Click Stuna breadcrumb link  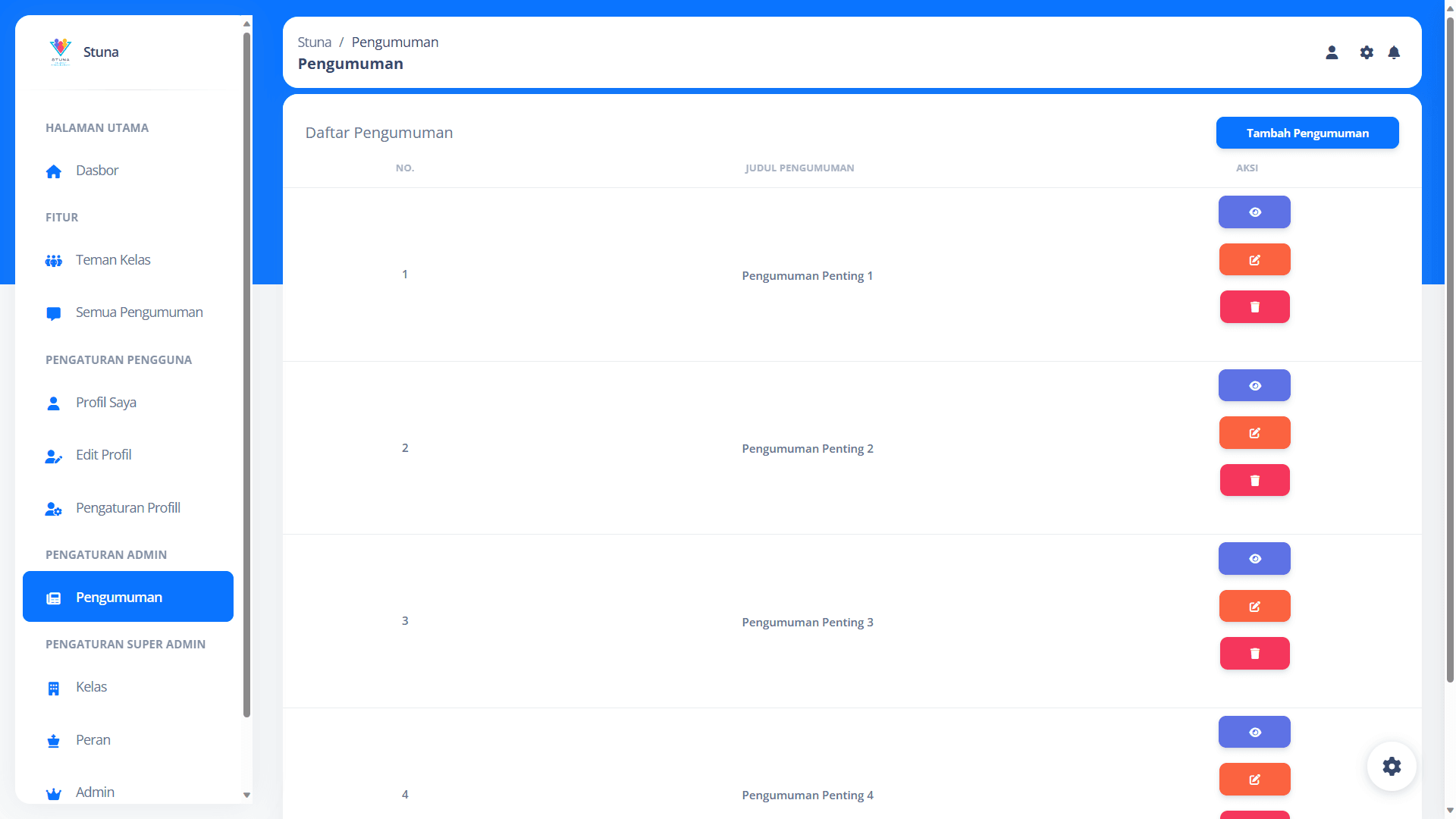[314, 42]
